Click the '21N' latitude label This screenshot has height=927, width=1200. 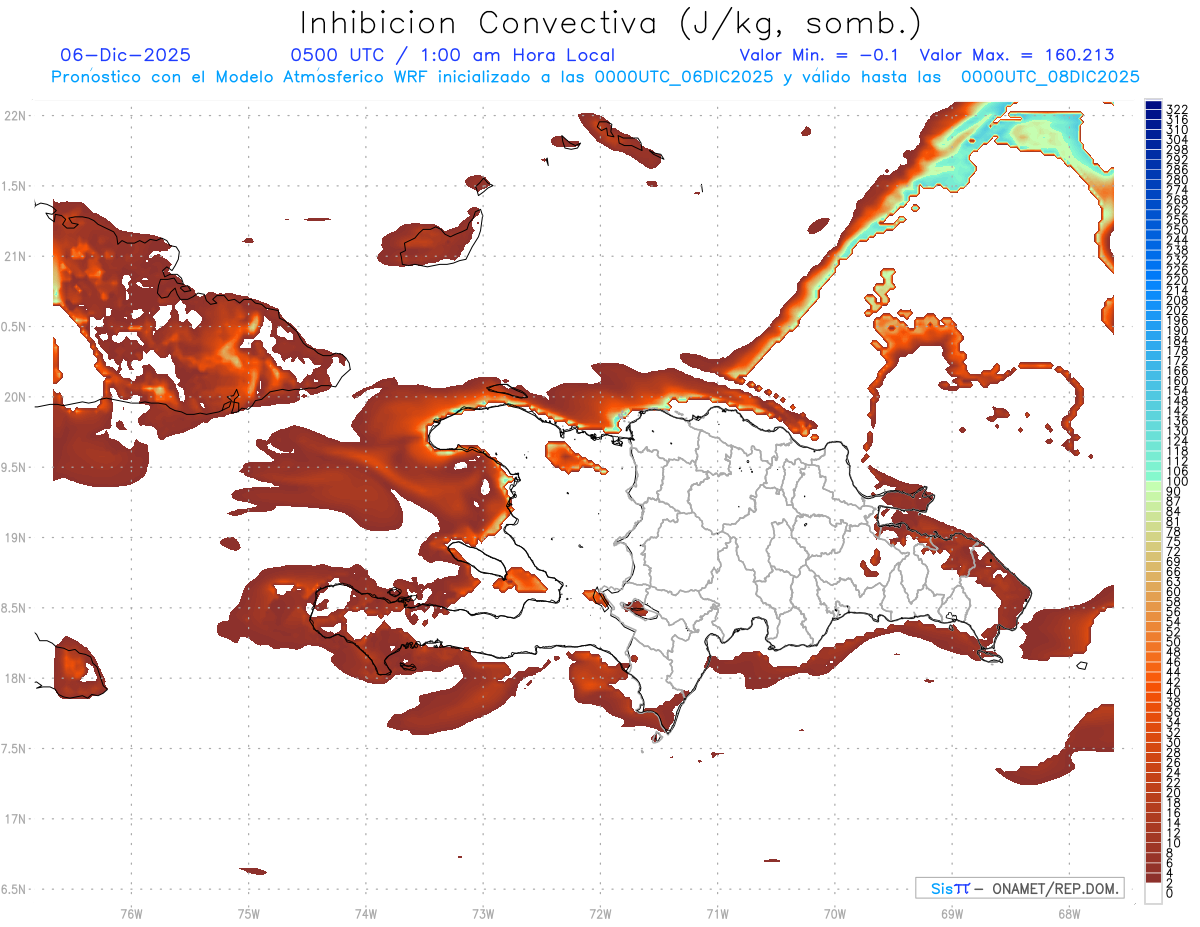click(x=15, y=256)
